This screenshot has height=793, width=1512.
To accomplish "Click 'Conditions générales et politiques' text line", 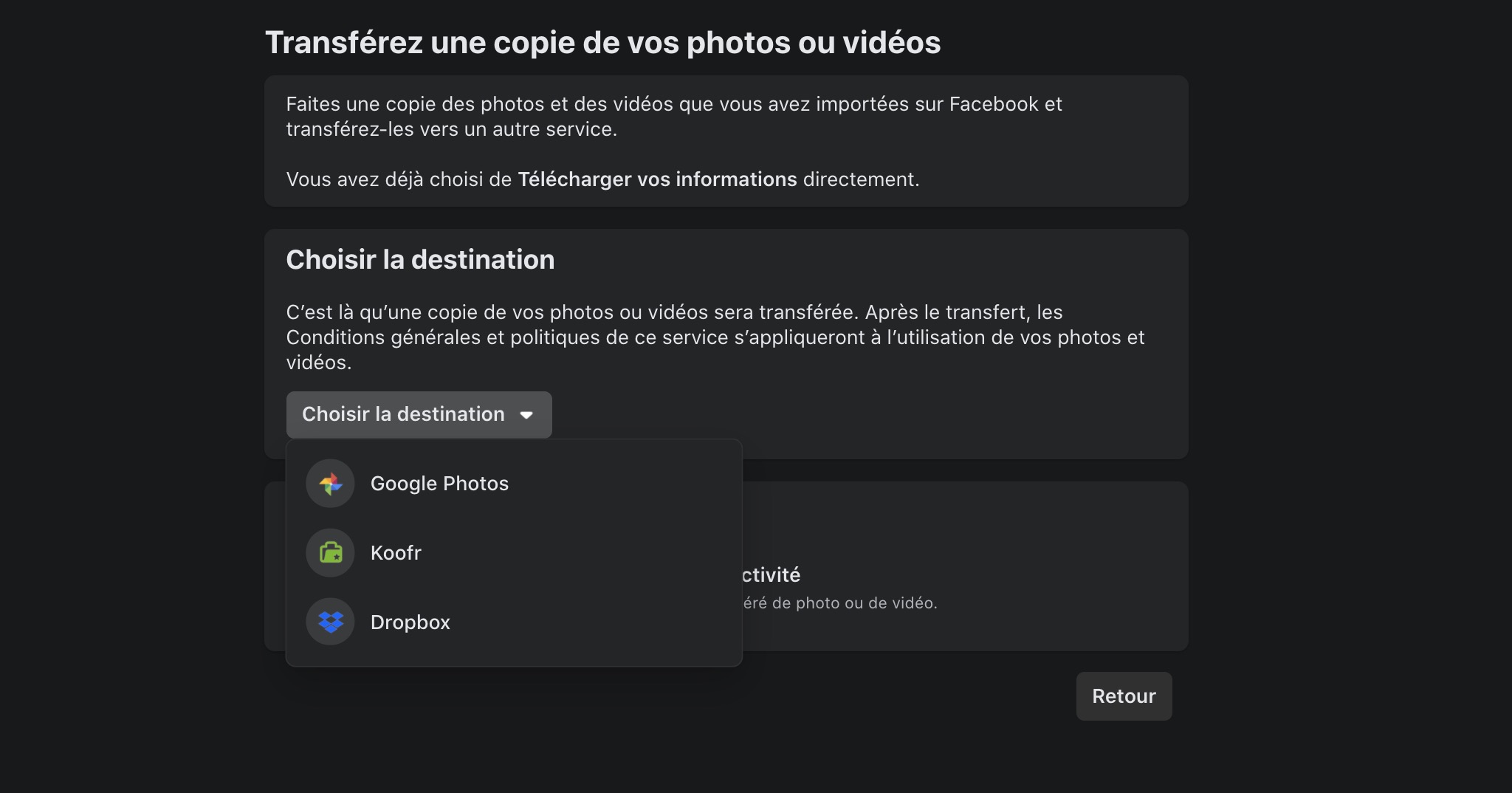I will (715, 337).
